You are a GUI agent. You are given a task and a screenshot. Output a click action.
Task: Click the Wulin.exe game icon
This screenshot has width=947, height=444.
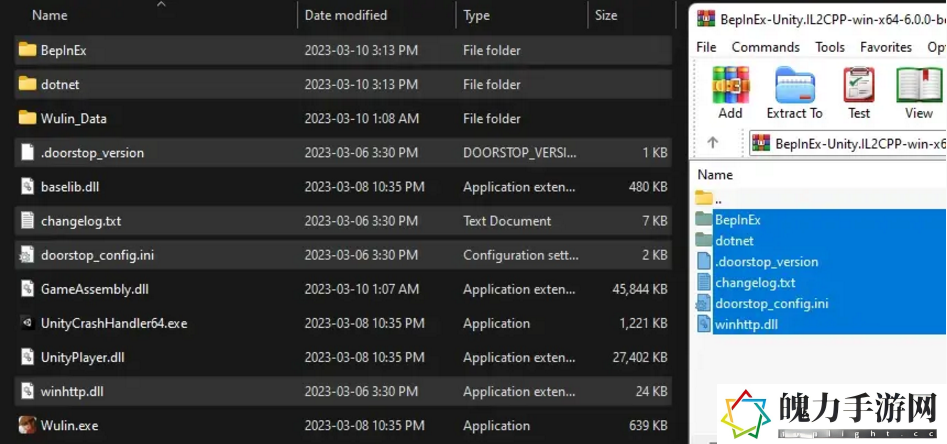tap(27, 425)
